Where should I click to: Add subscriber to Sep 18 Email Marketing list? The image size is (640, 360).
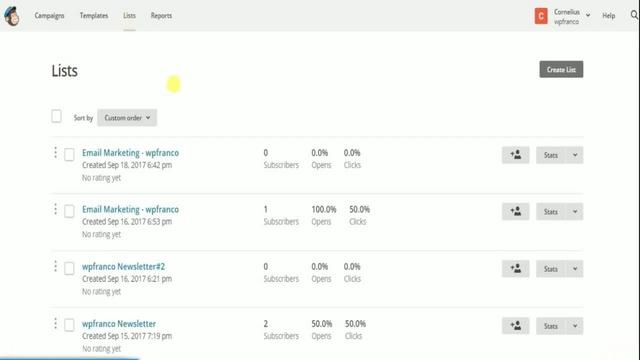click(x=516, y=155)
